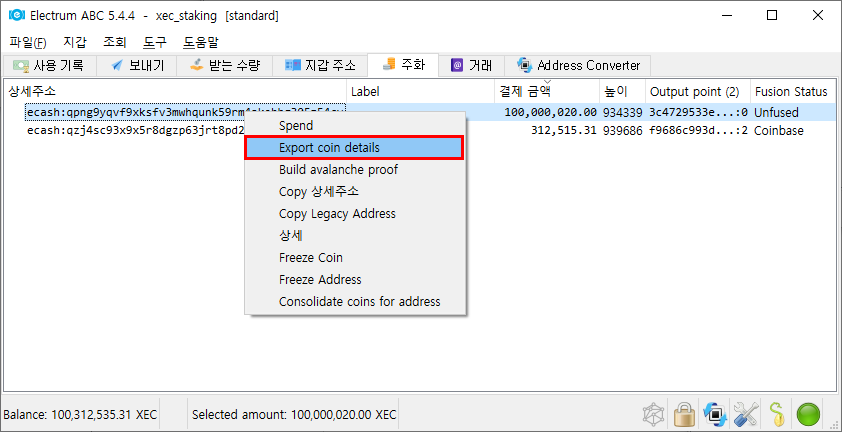Open the 도구 menu in menu bar
Viewport: 842px width, 432px height.
155,42
